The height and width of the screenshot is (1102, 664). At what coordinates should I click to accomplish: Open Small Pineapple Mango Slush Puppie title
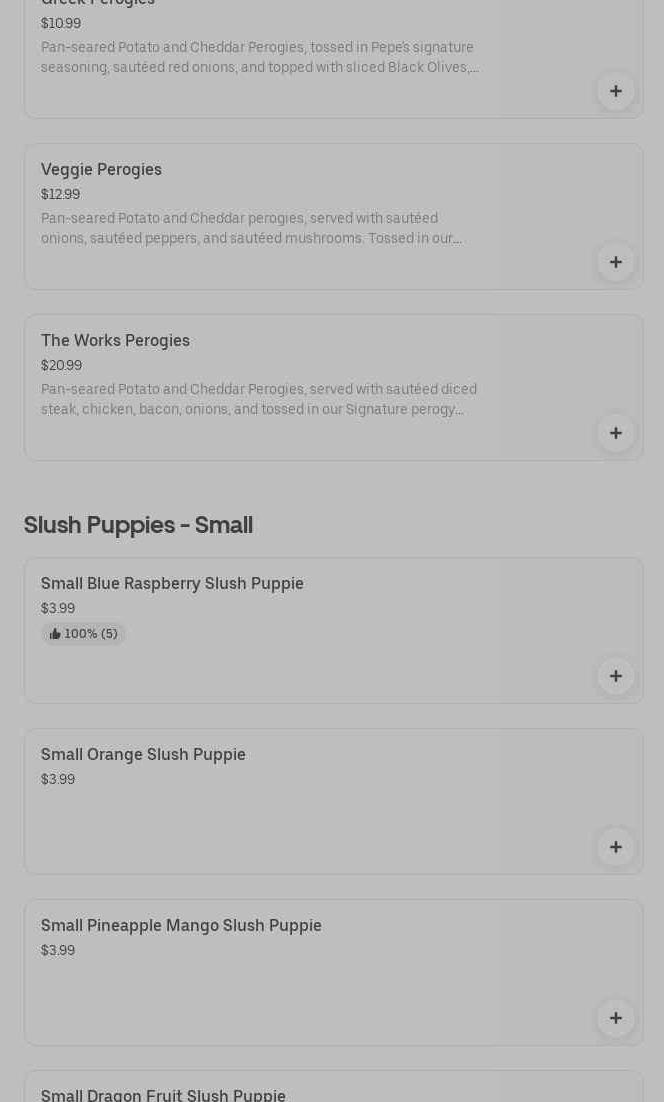181,925
